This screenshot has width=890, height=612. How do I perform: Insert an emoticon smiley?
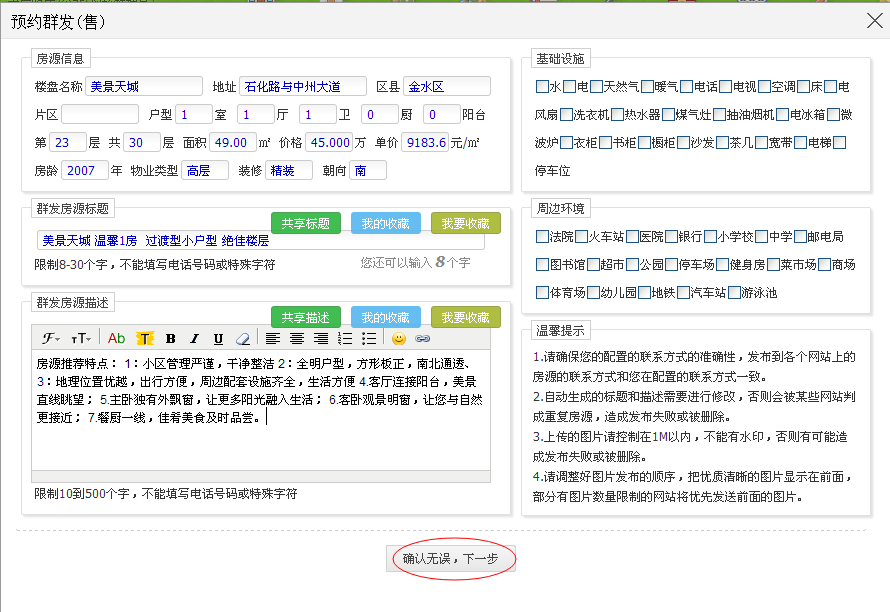pos(399,338)
